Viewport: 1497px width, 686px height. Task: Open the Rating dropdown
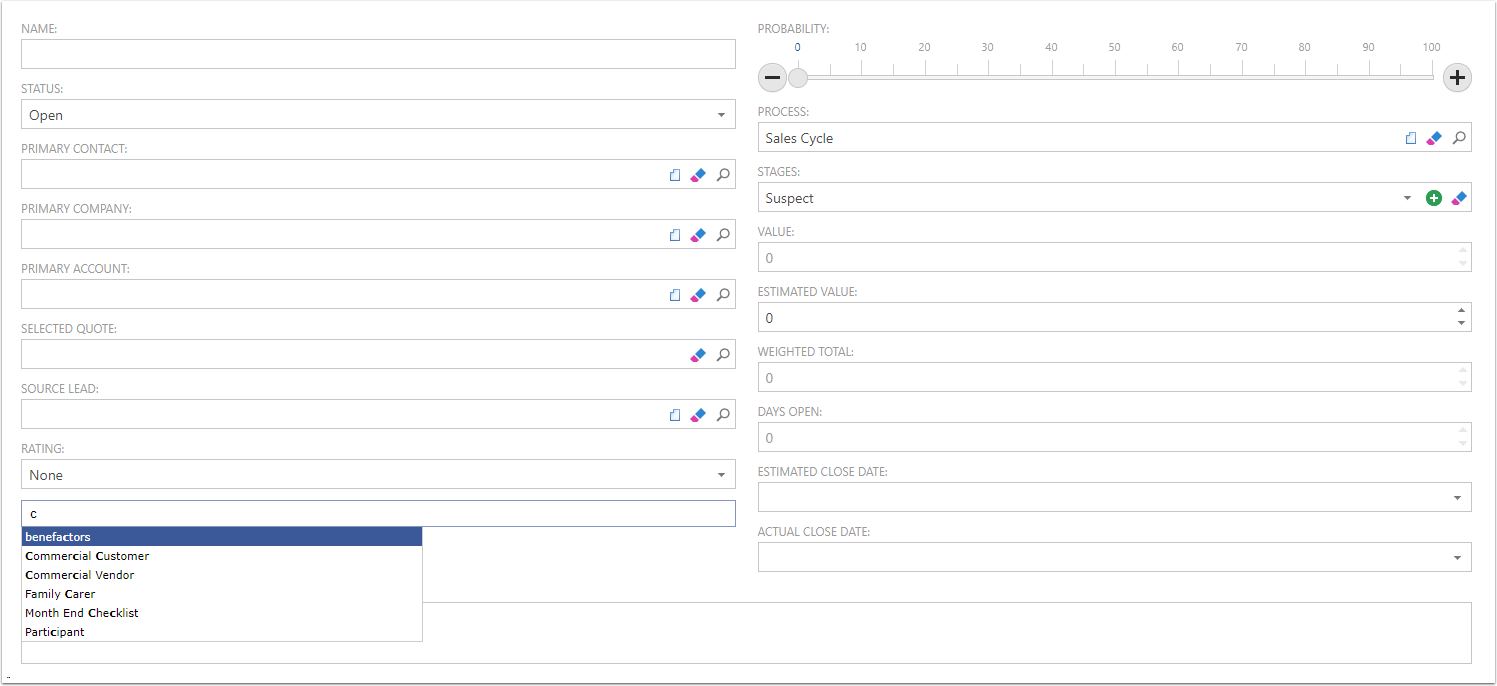coord(721,475)
